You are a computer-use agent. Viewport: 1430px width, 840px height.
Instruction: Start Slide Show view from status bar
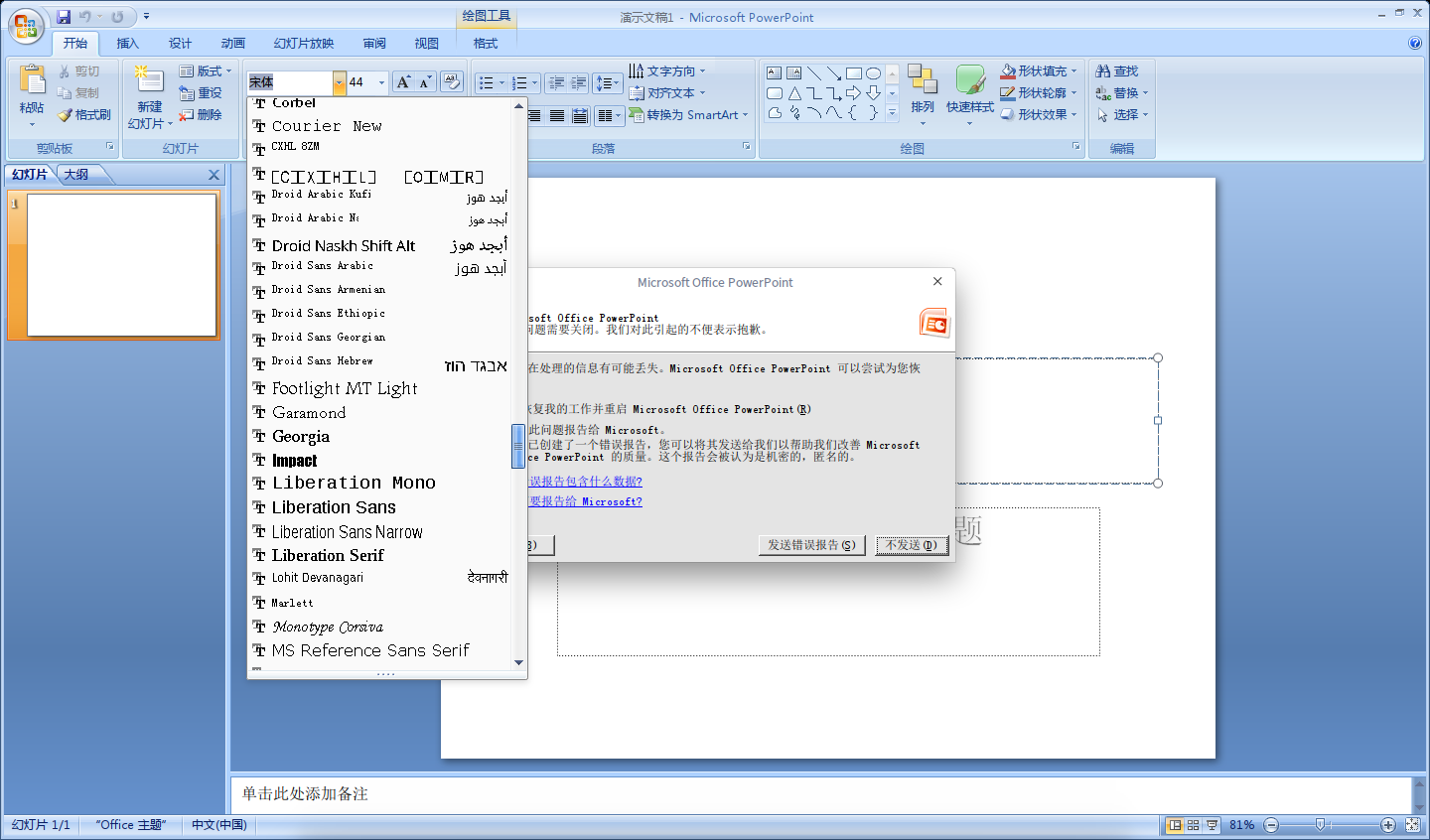(1213, 825)
